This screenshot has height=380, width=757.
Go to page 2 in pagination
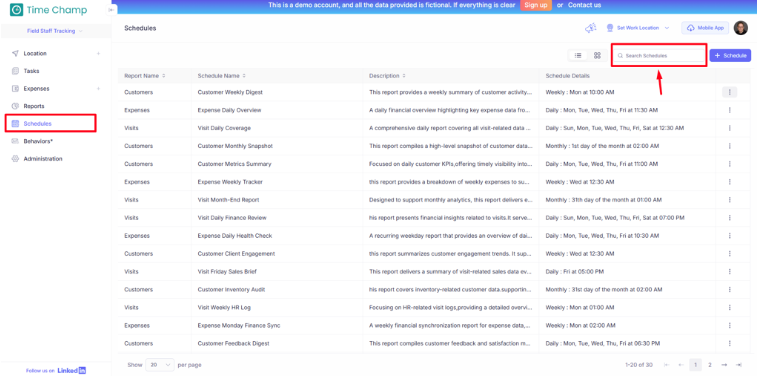point(710,365)
